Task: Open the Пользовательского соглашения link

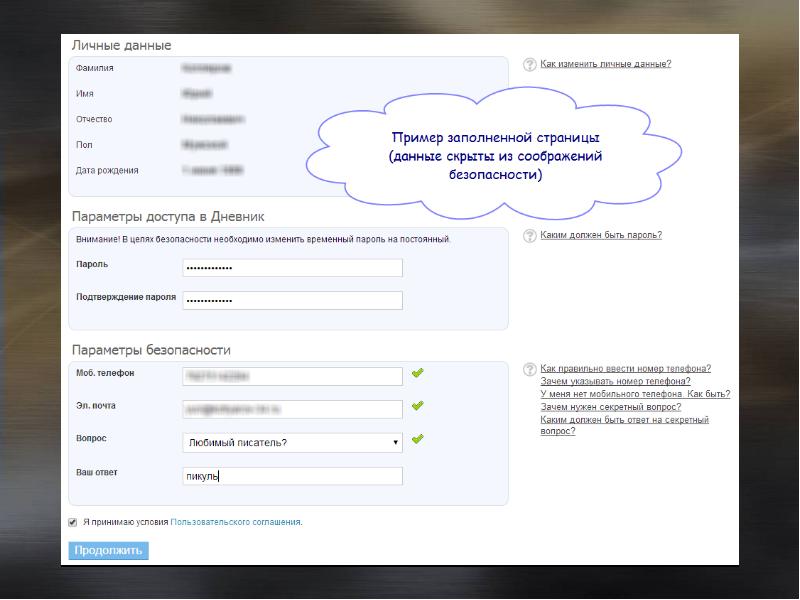Action: coord(236,522)
